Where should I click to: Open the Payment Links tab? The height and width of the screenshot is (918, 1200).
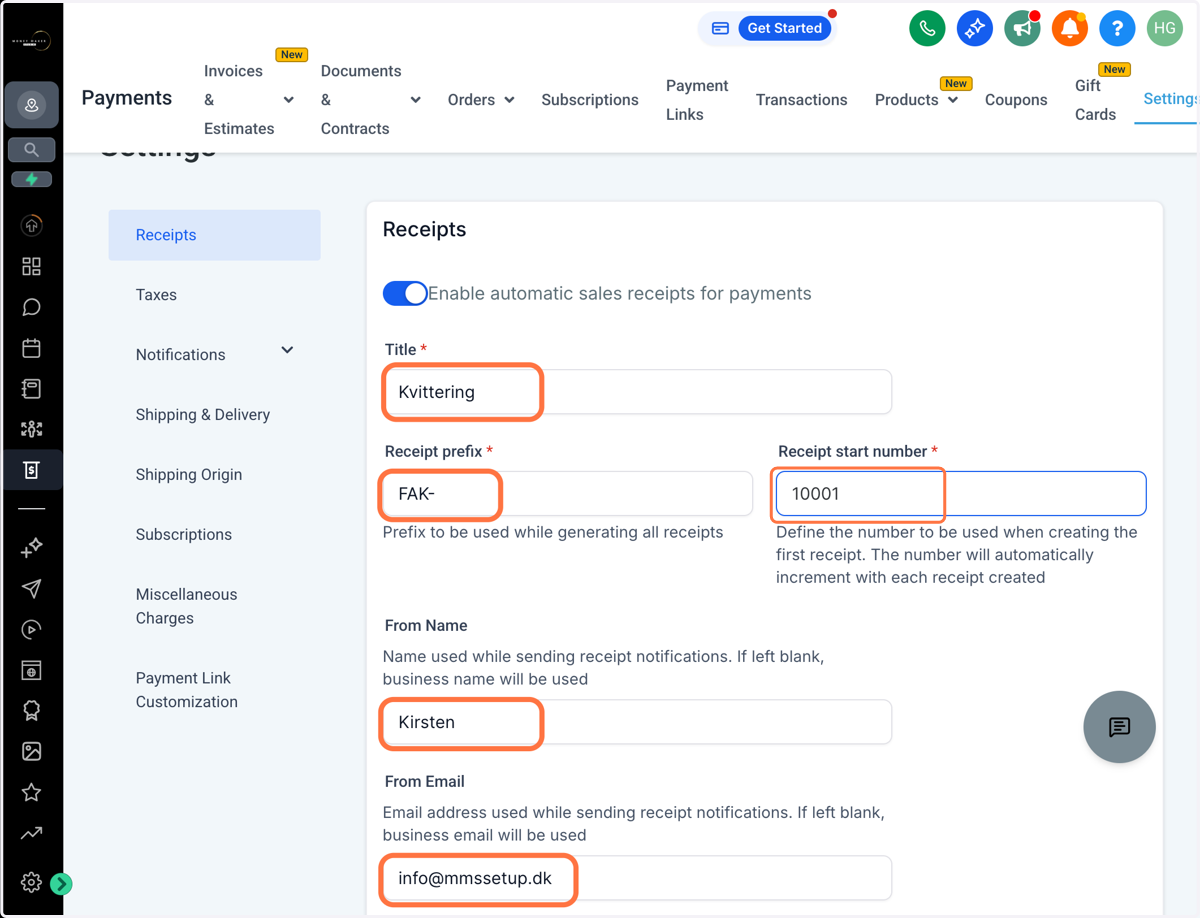pos(697,100)
